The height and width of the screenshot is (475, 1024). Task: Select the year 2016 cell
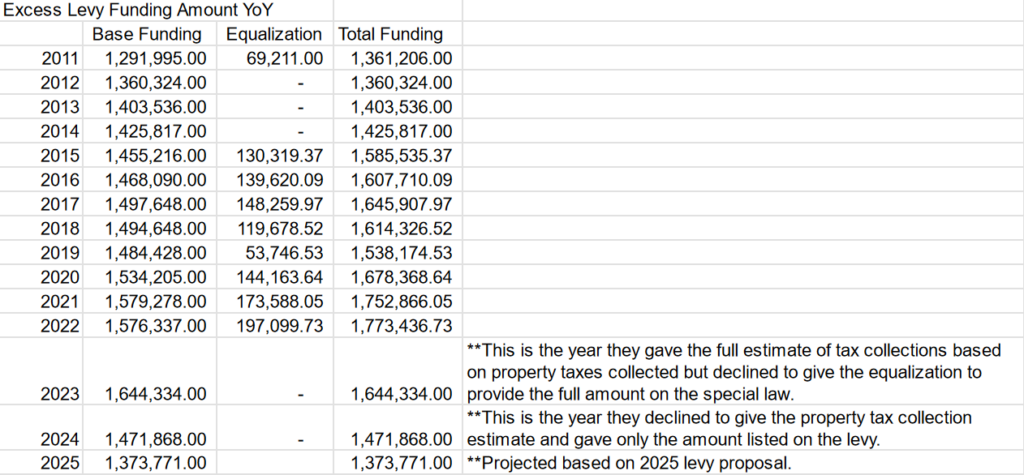point(61,180)
